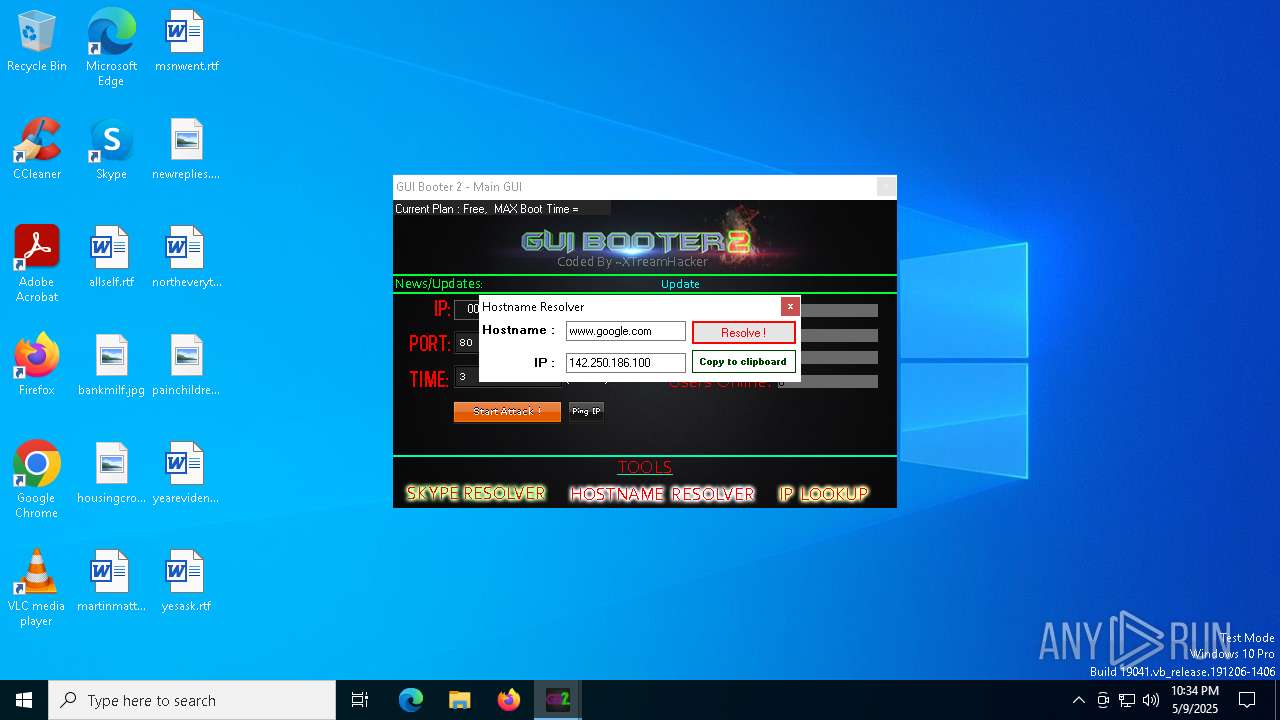Open Adobe Acrobat desktop shortcut
Viewport: 1280px width, 720px height.
click(x=37, y=264)
